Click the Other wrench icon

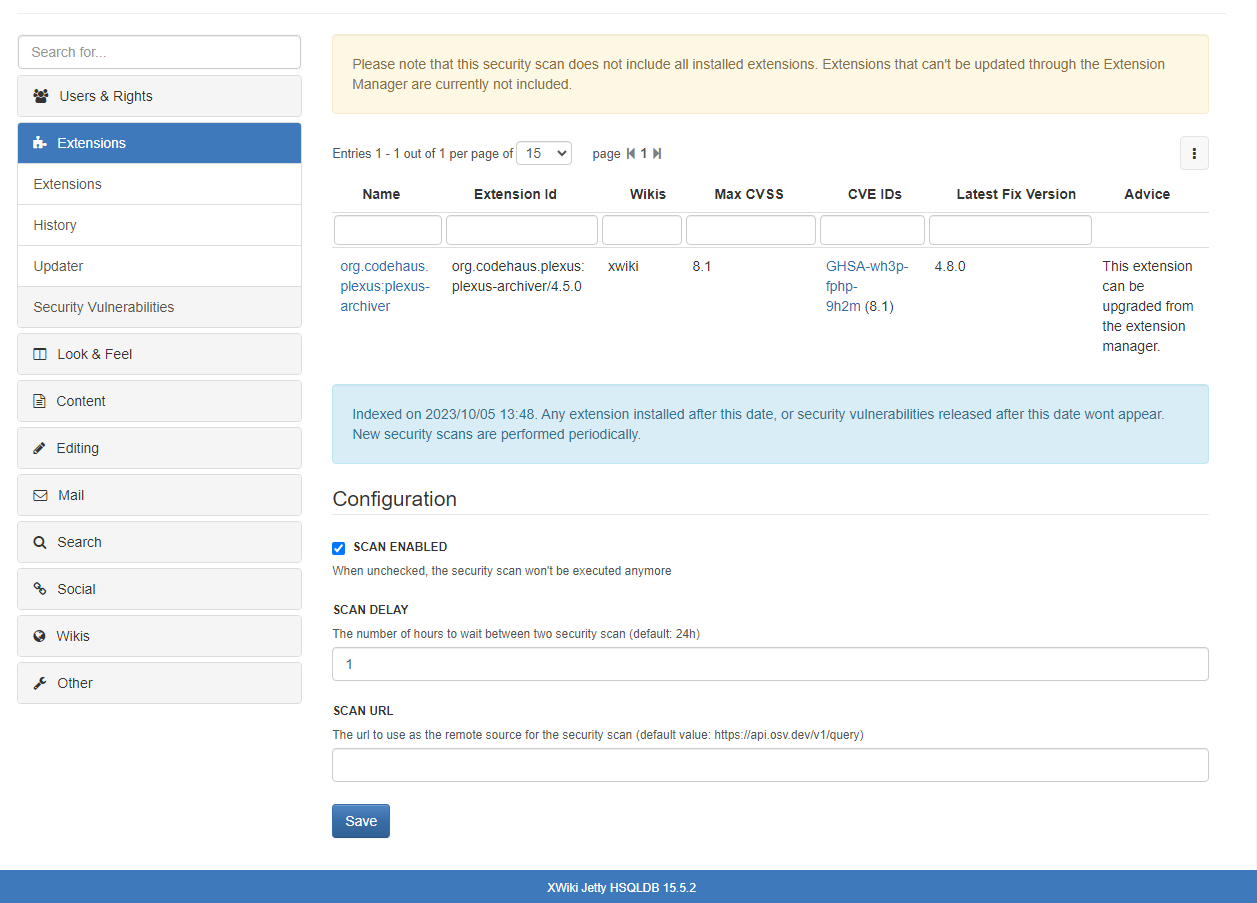(40, 683)
